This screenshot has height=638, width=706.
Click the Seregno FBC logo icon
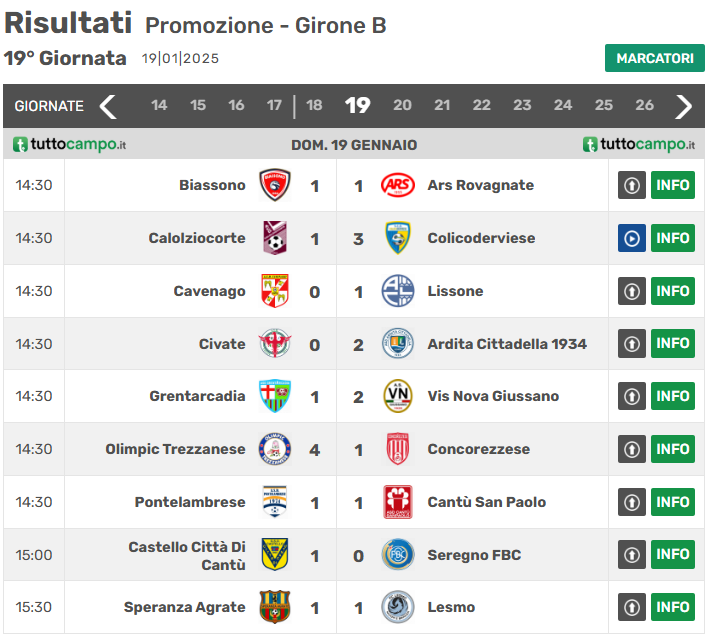click(x=397, y=555)
